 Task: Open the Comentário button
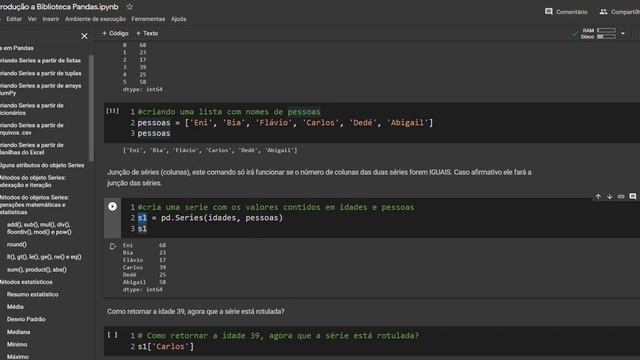(566, 12)
